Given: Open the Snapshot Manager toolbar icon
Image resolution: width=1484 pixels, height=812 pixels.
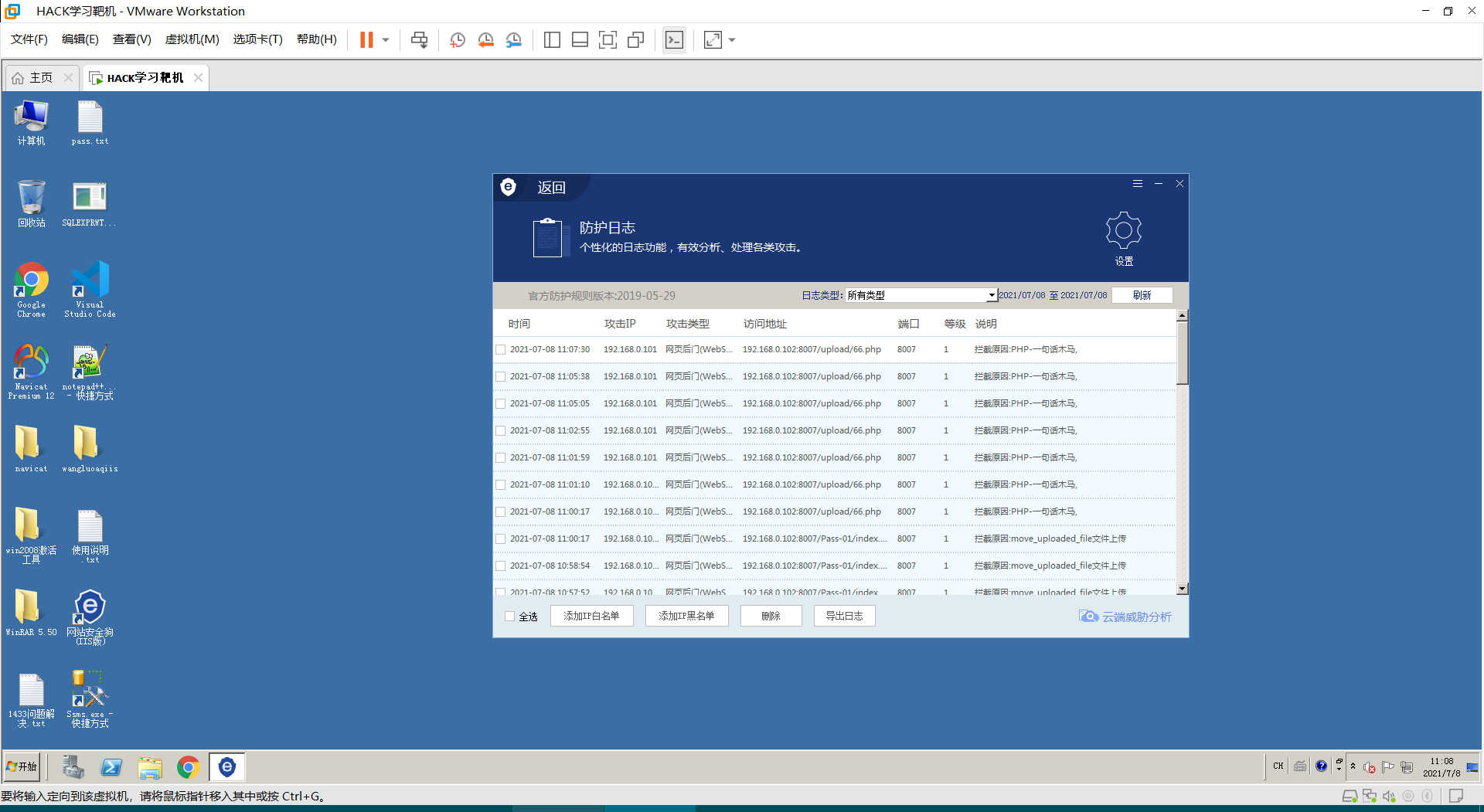Looking at the screenshot, I should coord(514,39).
